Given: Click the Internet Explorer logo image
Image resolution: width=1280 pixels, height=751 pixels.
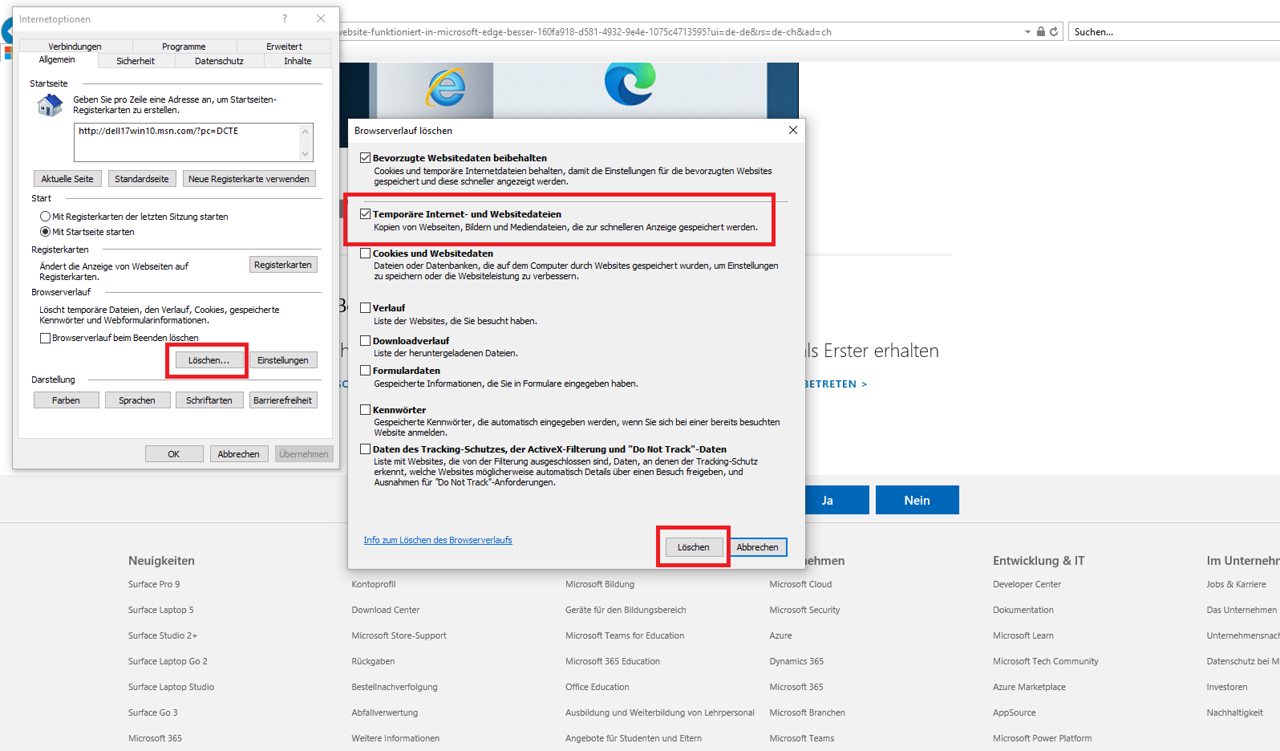Looking at the screenshot, I should [x=445, y=88].
